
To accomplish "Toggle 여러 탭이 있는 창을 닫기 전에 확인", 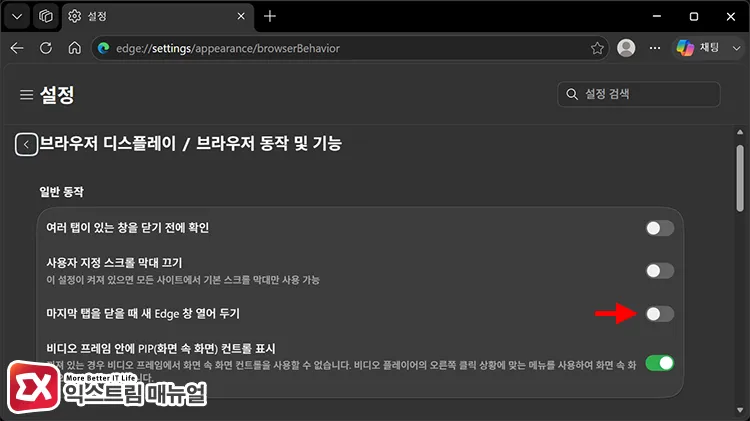I will [660, 228].
